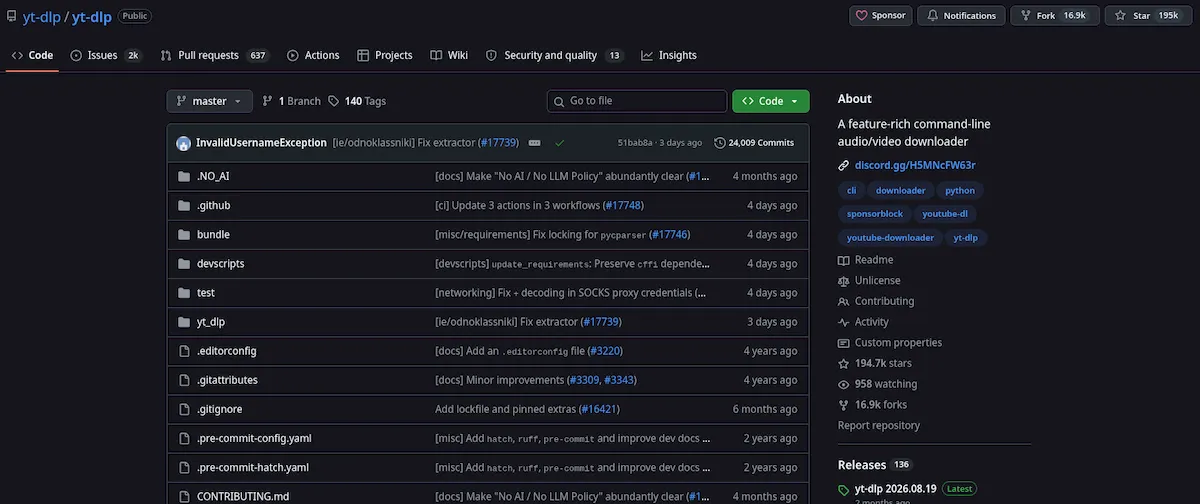This screenshot has height=504, width=1200.
Task: Click the InvalidUsernameException avatar icon
Action: 183,143
